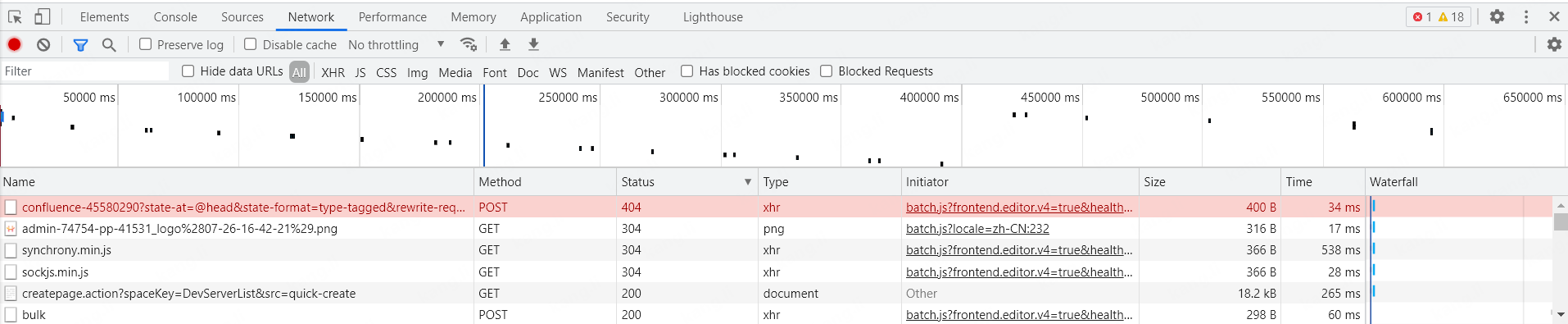
Task: Open batch.js?locale=zh-CN:232 initiator link
Action: click(x=977, y=229)
